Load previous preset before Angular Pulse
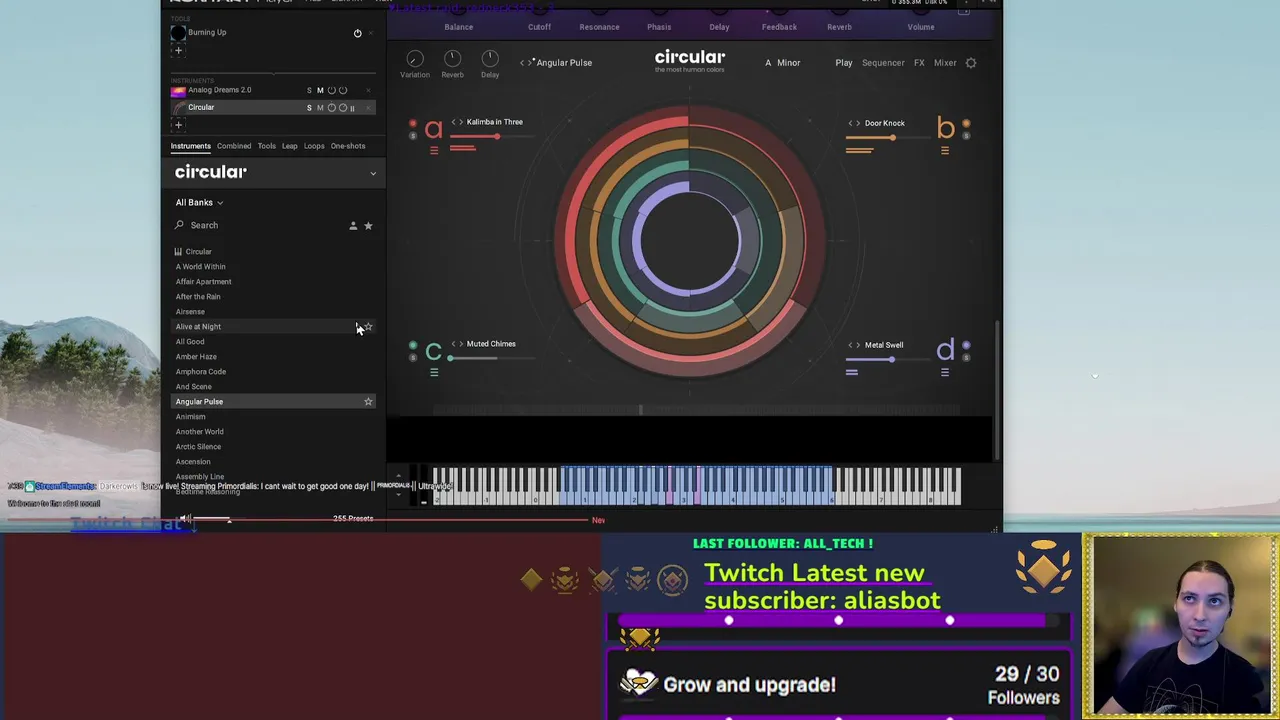1280x720 pixels. [522, 63]
